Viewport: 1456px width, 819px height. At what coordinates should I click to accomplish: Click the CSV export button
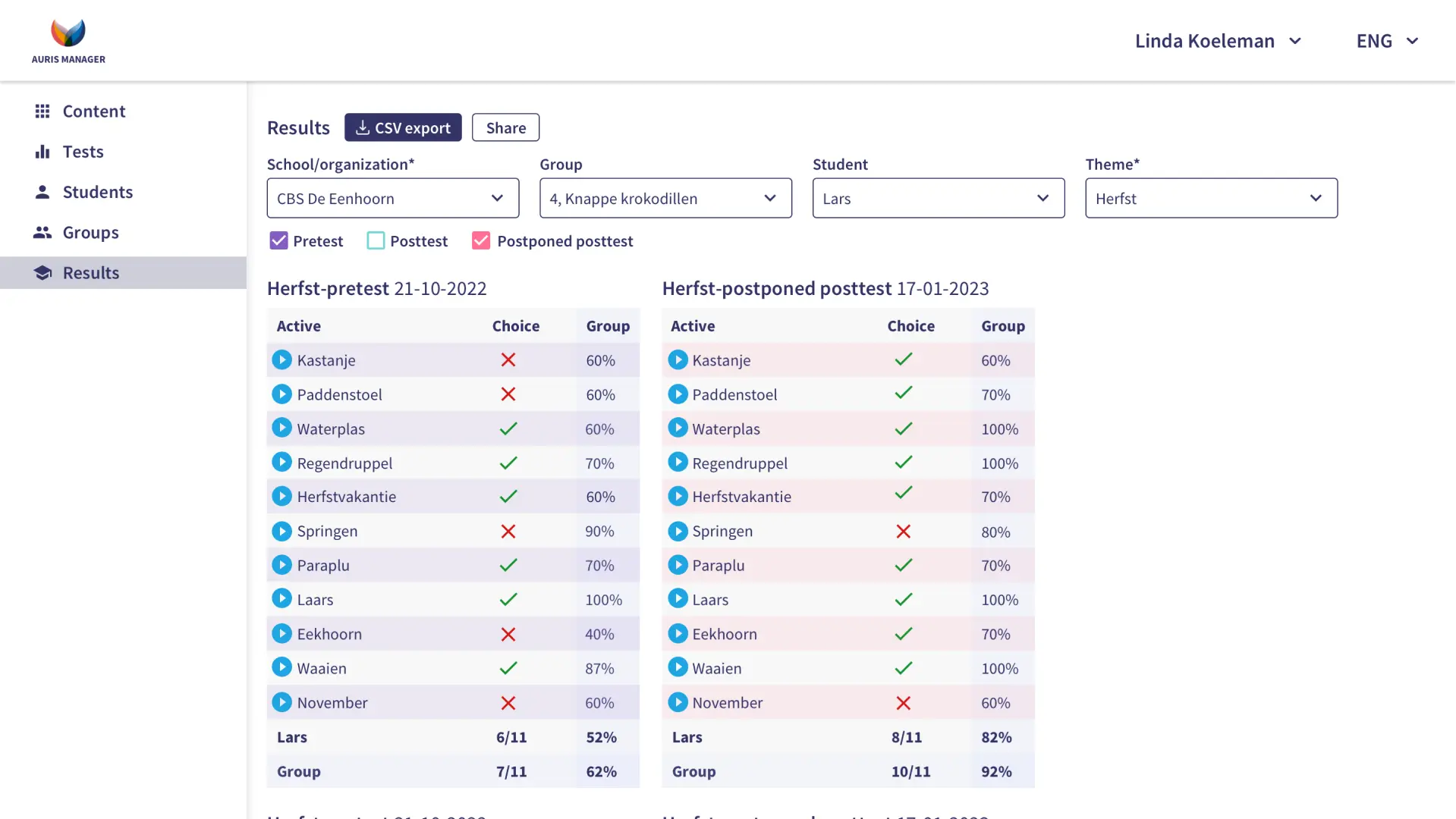click(403, 127)
